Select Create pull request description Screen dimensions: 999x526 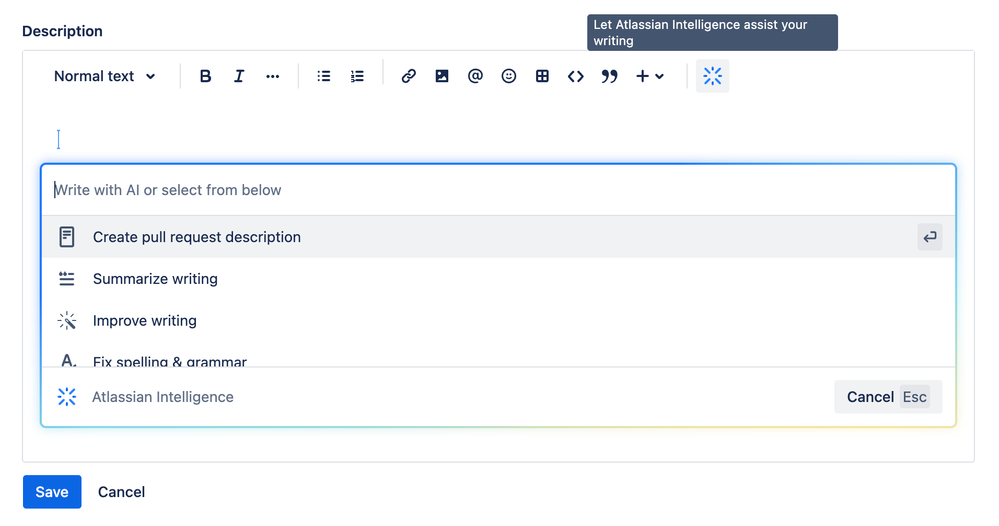click(498, 237)
